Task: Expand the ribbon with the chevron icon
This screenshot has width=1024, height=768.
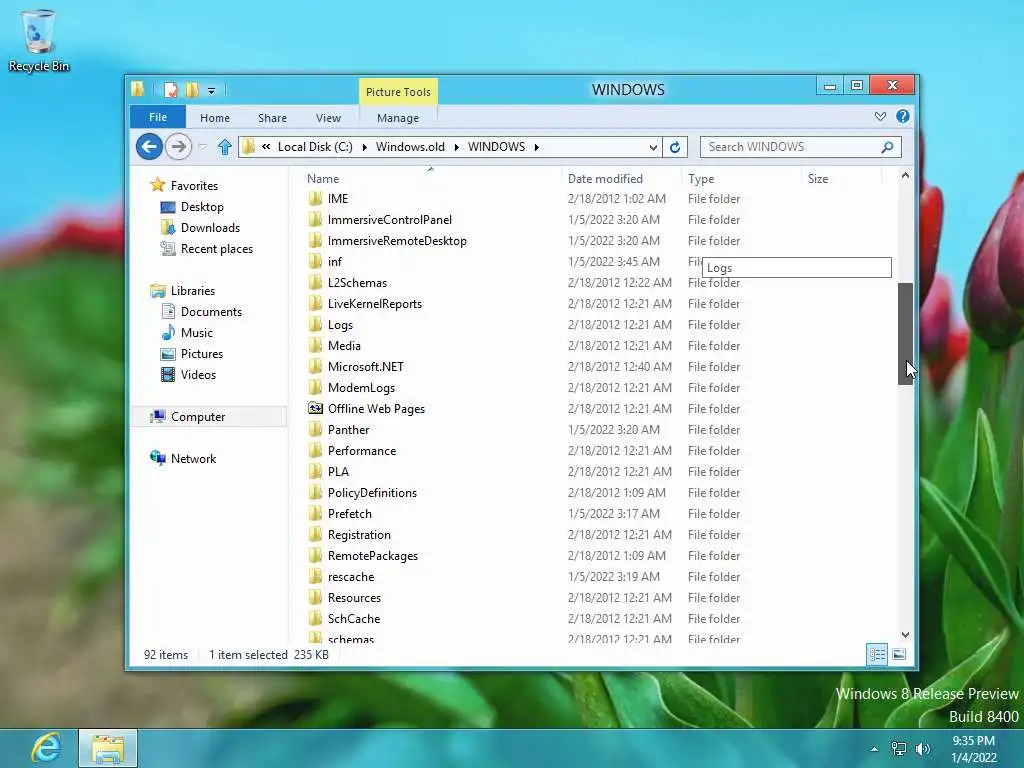Action: (x=880, y=116)
